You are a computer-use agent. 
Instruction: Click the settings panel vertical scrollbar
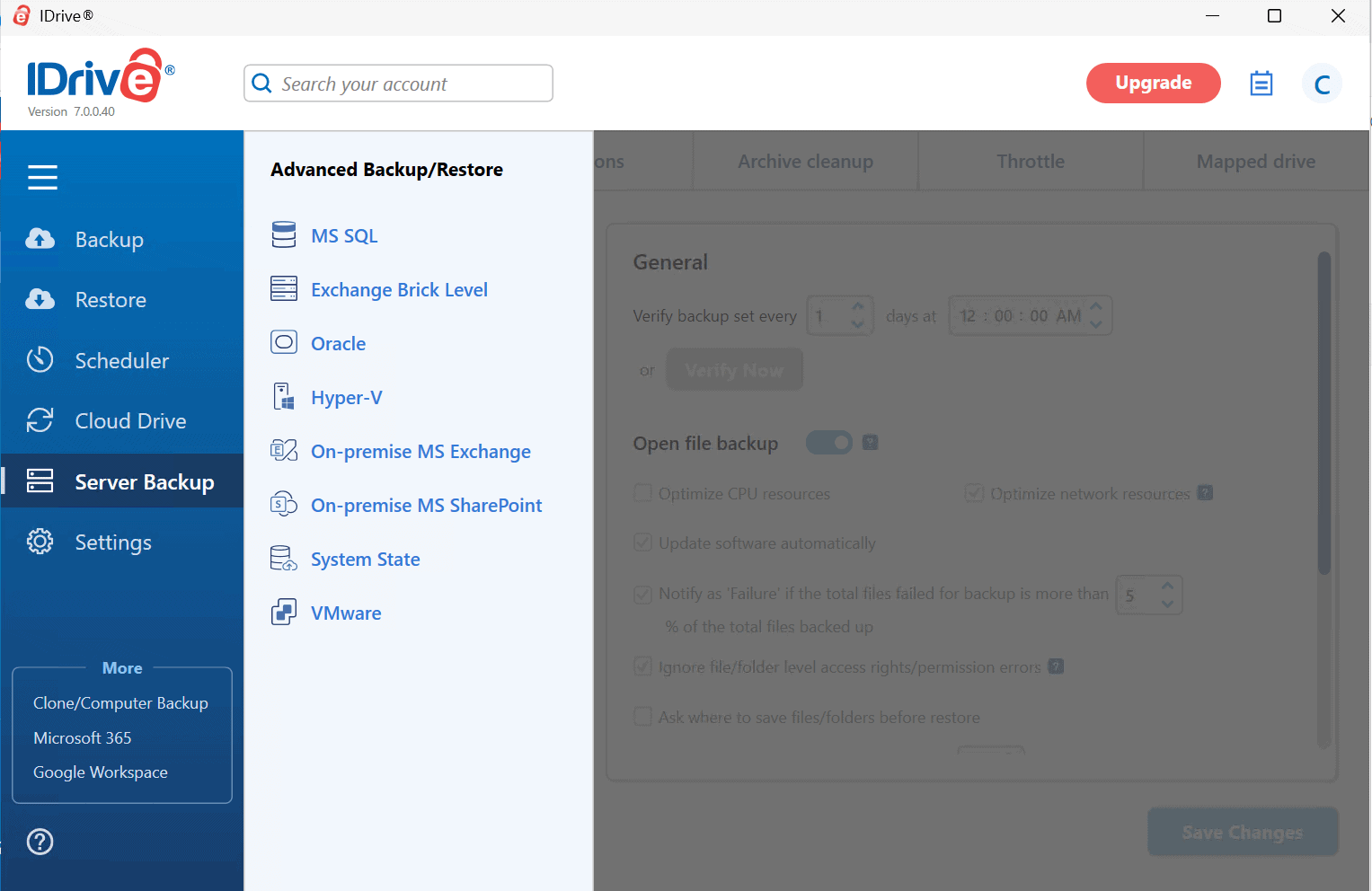1323,413
